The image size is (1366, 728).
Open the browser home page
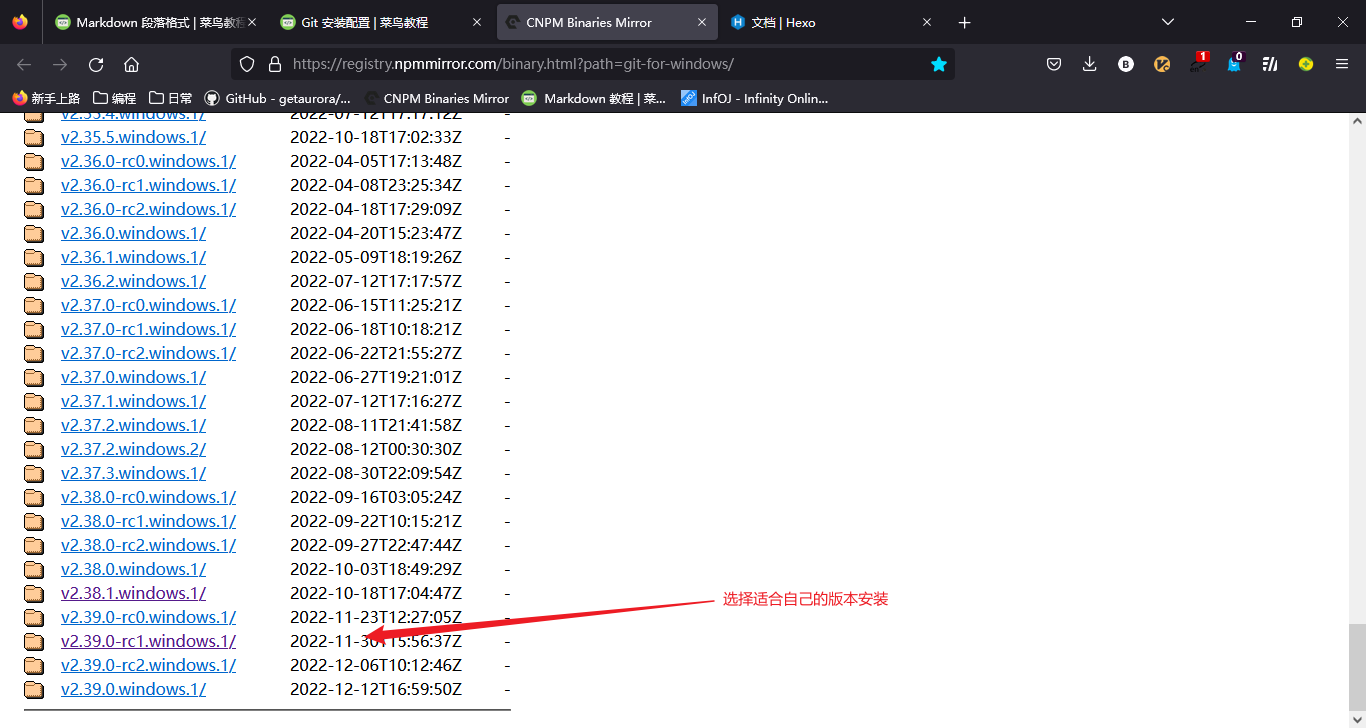coord(131,64)
